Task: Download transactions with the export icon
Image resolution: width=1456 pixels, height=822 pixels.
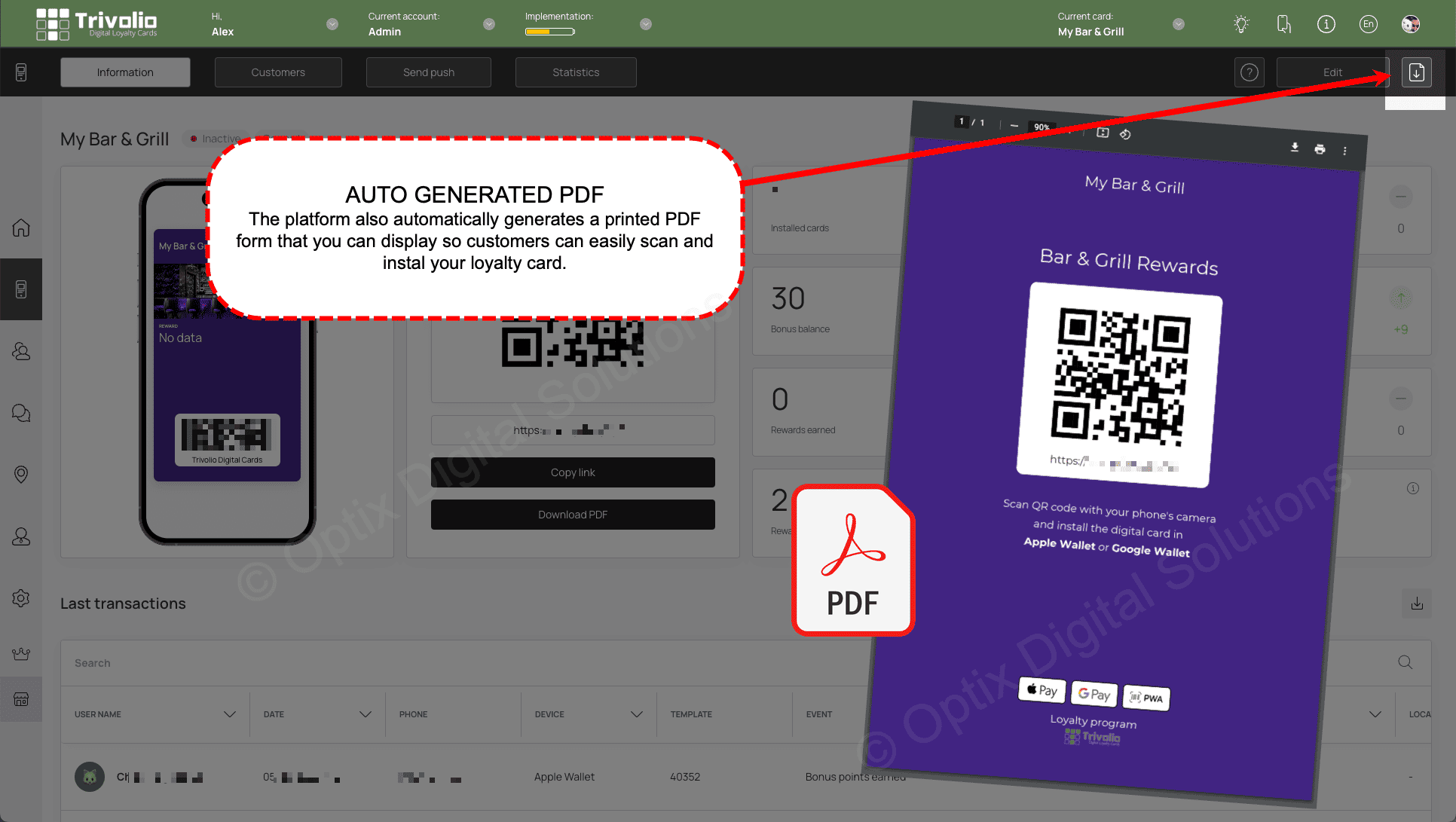Action: pos(1417,604)
